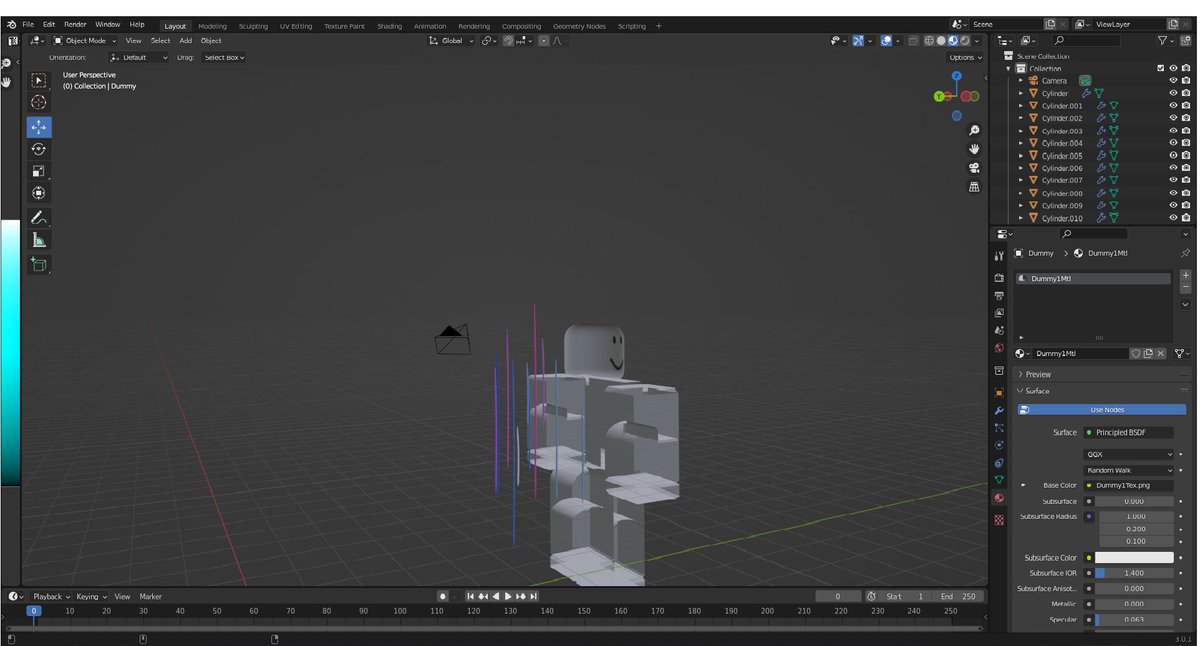The width and height of the screenshot is (1200, 646).
Task: Open the timeline Keying popover
Action: click(x=92, y=597)
